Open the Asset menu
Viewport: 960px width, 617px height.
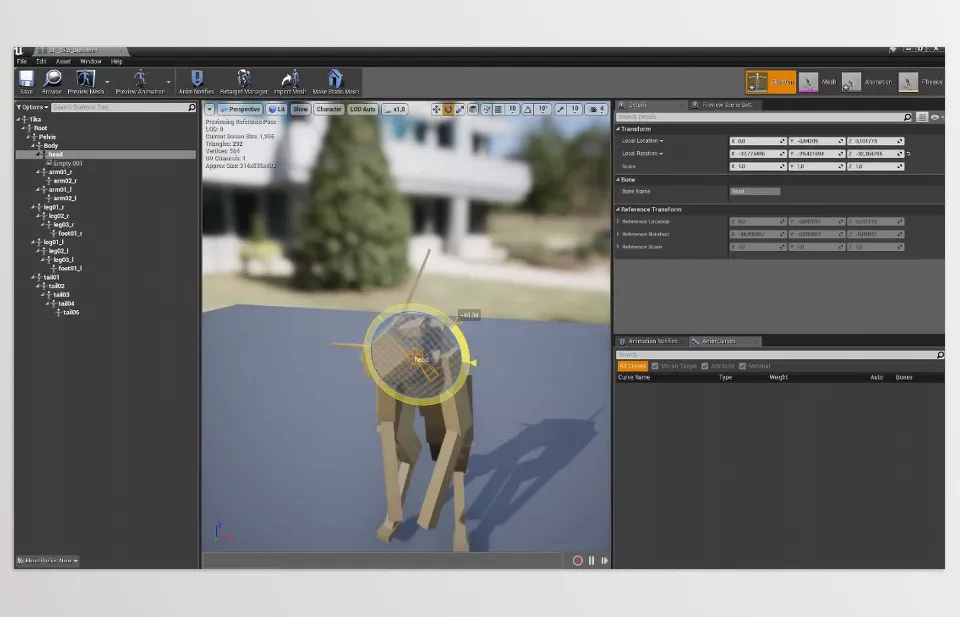[63, 61]
